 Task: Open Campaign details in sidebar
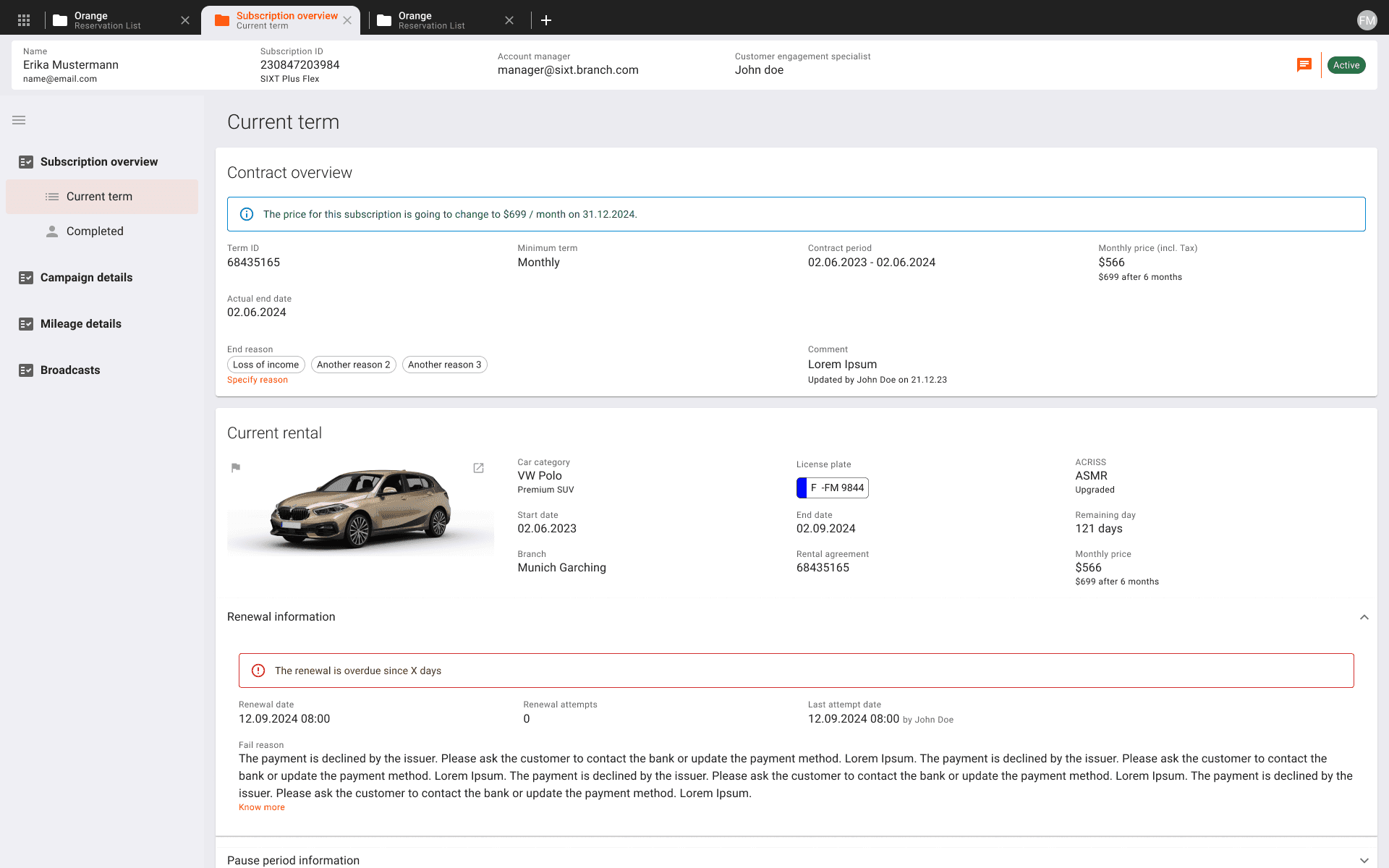(86, 278)
